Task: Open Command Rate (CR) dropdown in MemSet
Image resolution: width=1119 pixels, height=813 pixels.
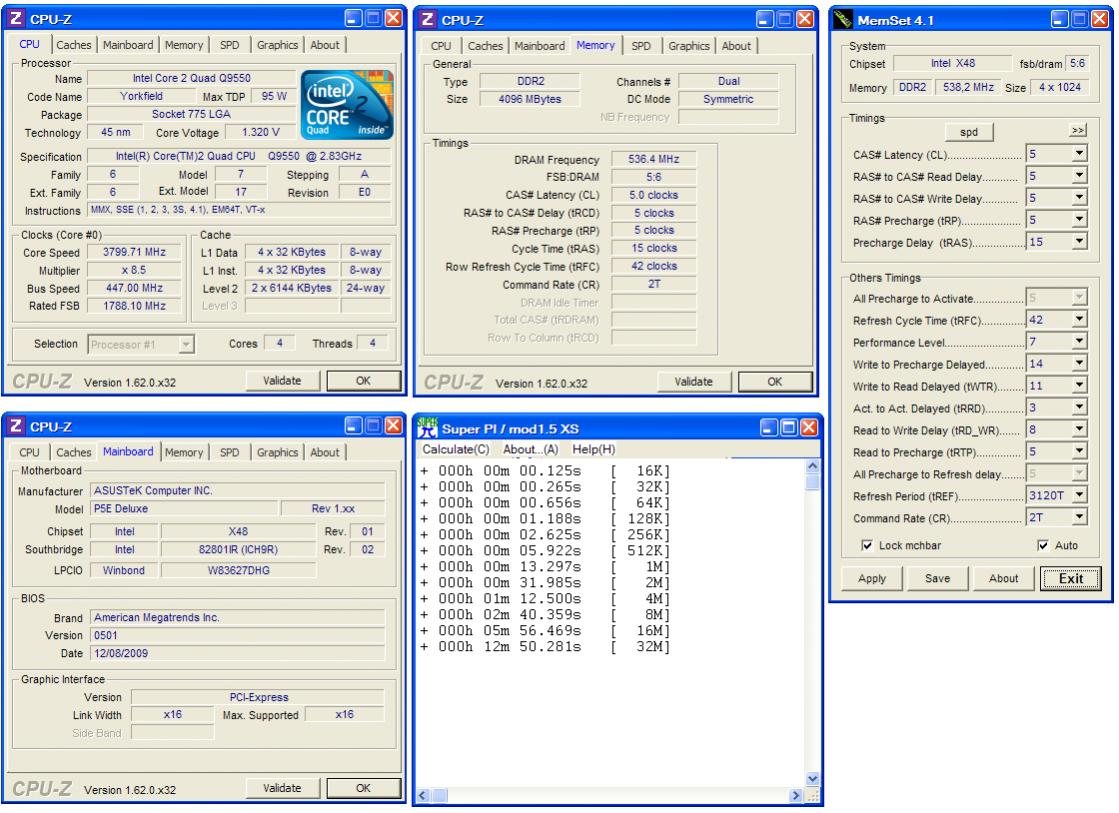Action: 1079,517
